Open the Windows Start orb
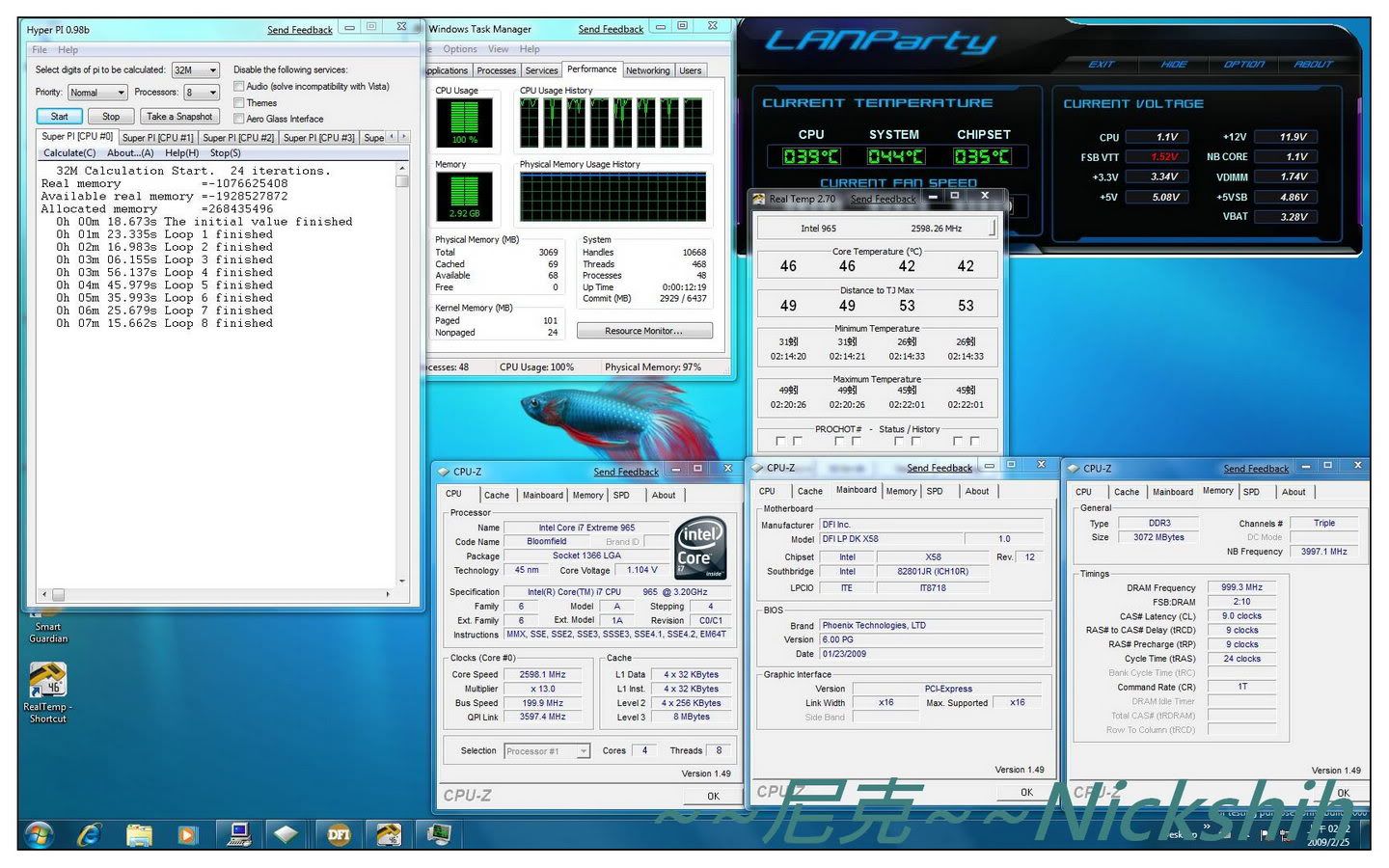Image resolution: width=1389 pixels, height=868 pixels. pos(39,833)
